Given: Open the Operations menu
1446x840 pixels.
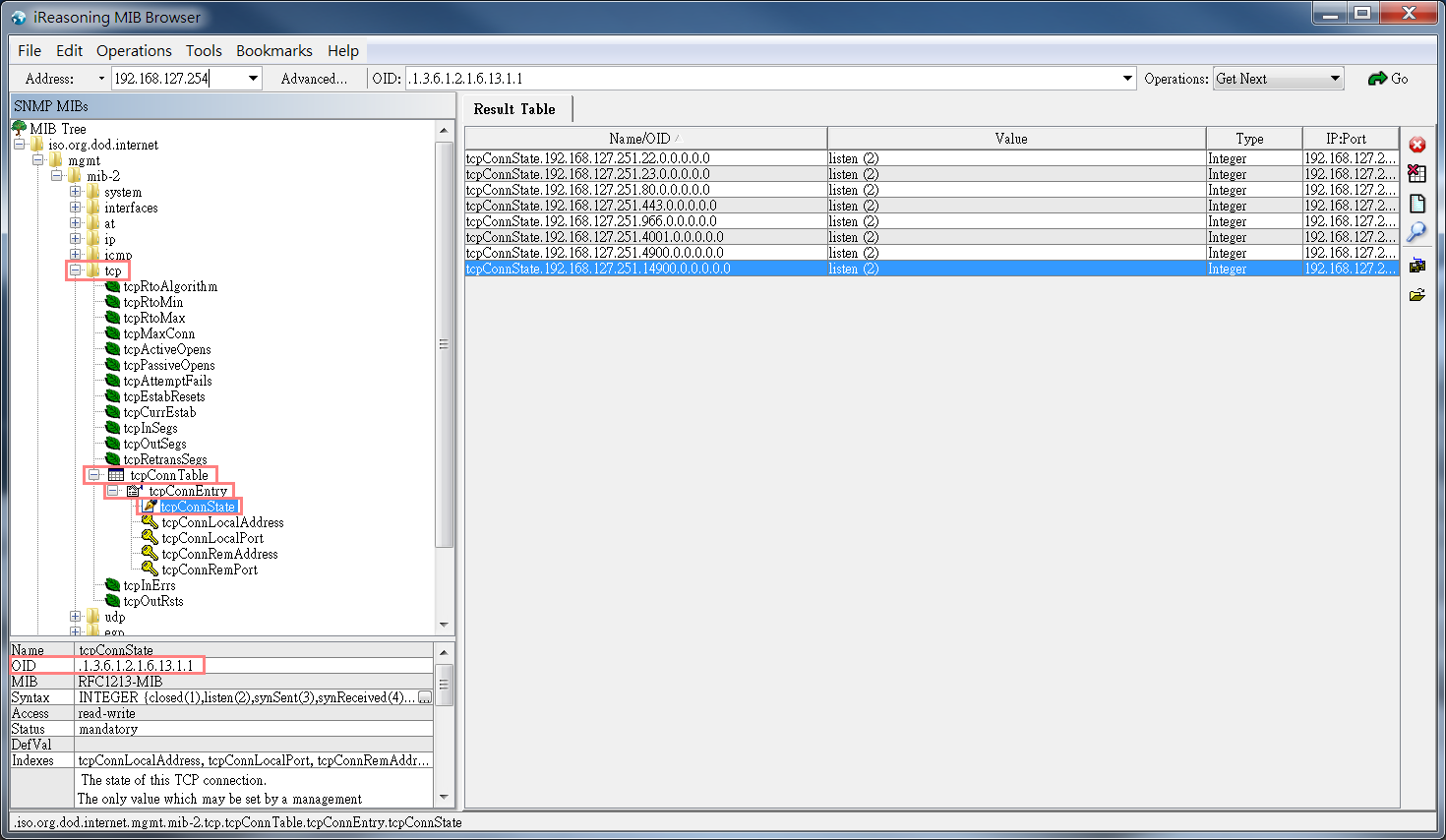Looking at the screenshot, I should [134, 50].
